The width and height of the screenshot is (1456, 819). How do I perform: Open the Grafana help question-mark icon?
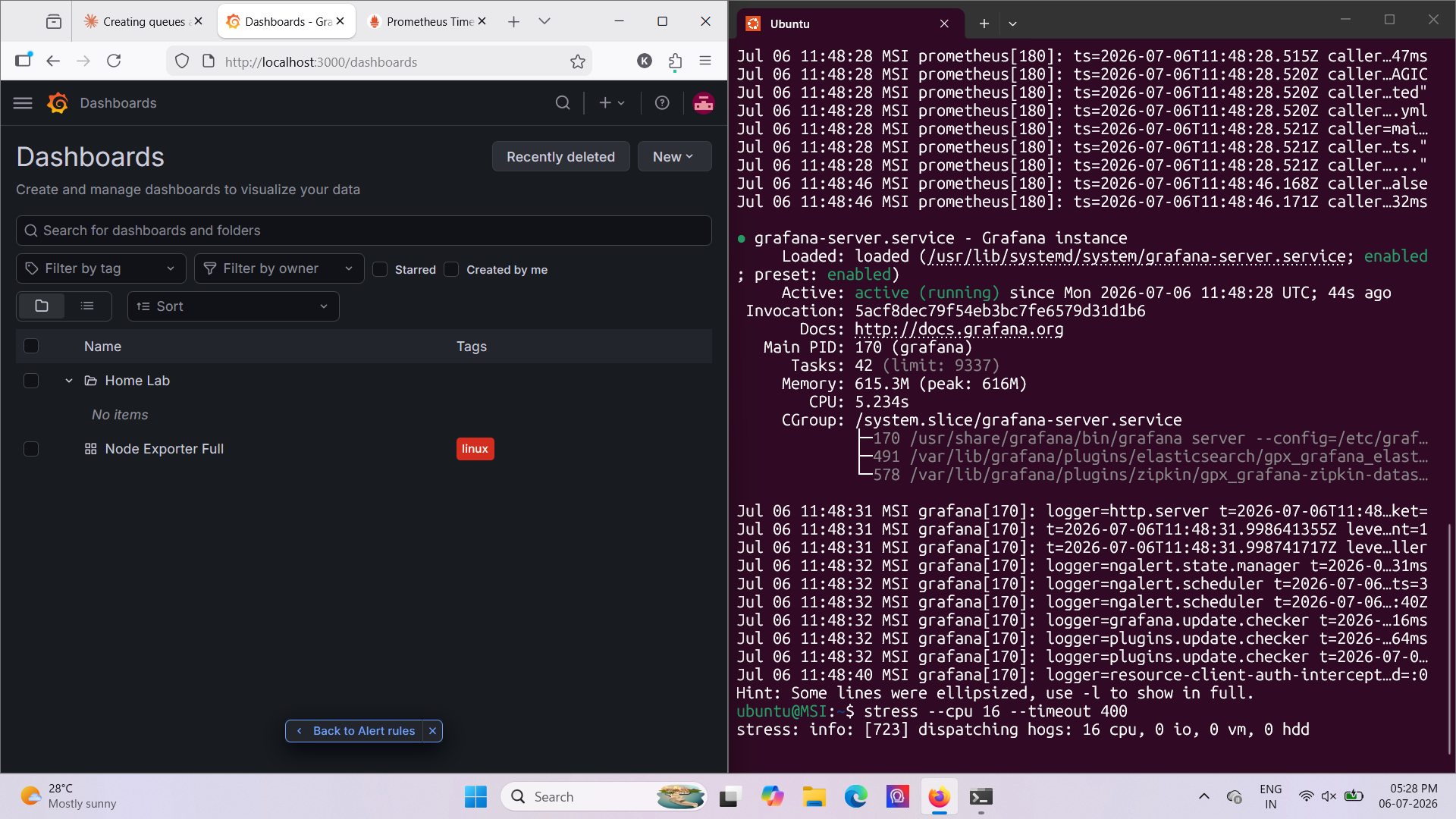tap(662, 103)
